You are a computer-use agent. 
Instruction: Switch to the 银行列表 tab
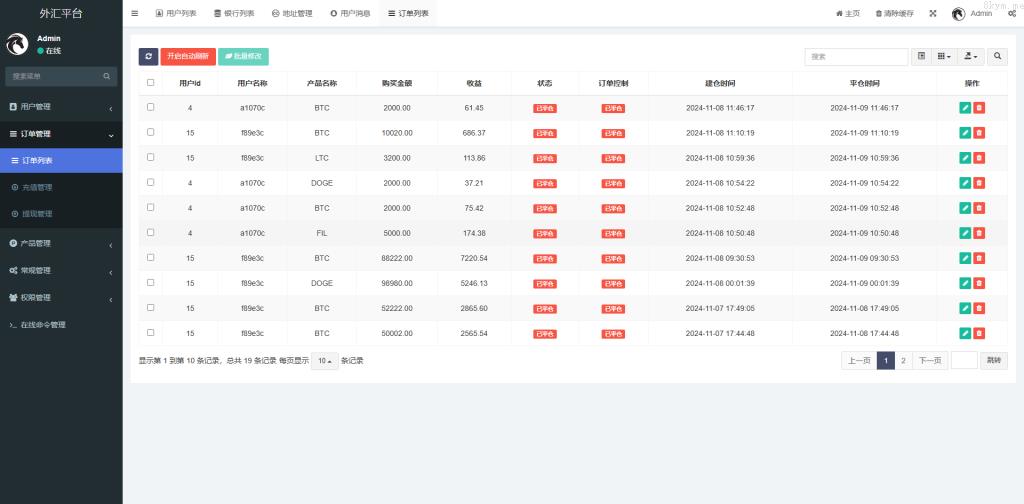point(233,13)
